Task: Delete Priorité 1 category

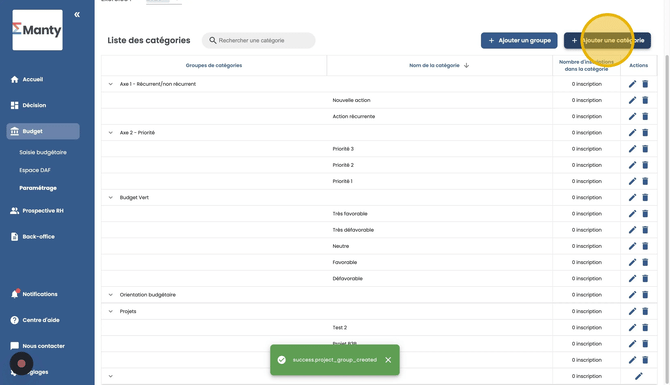Action: click(645, 182)
